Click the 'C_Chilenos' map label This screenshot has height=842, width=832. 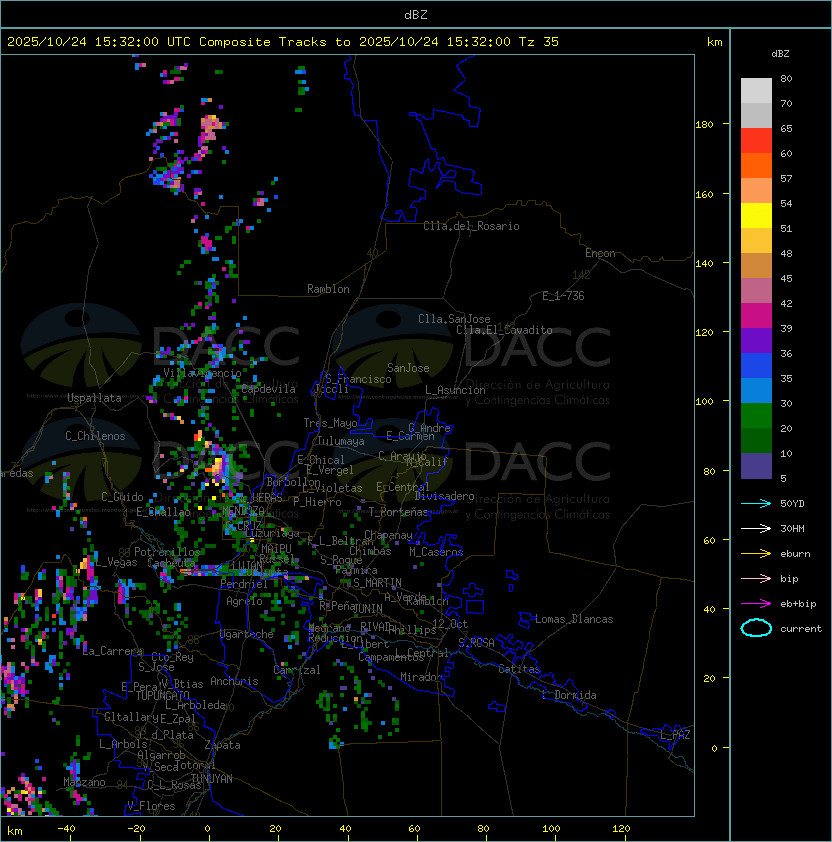95,436
